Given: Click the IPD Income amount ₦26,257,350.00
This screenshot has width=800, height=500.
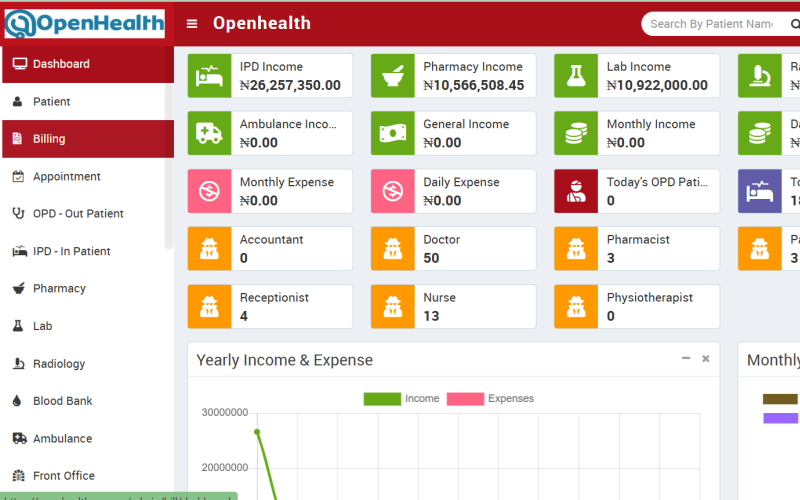Looking at the screenshot, I should [290, 85].
